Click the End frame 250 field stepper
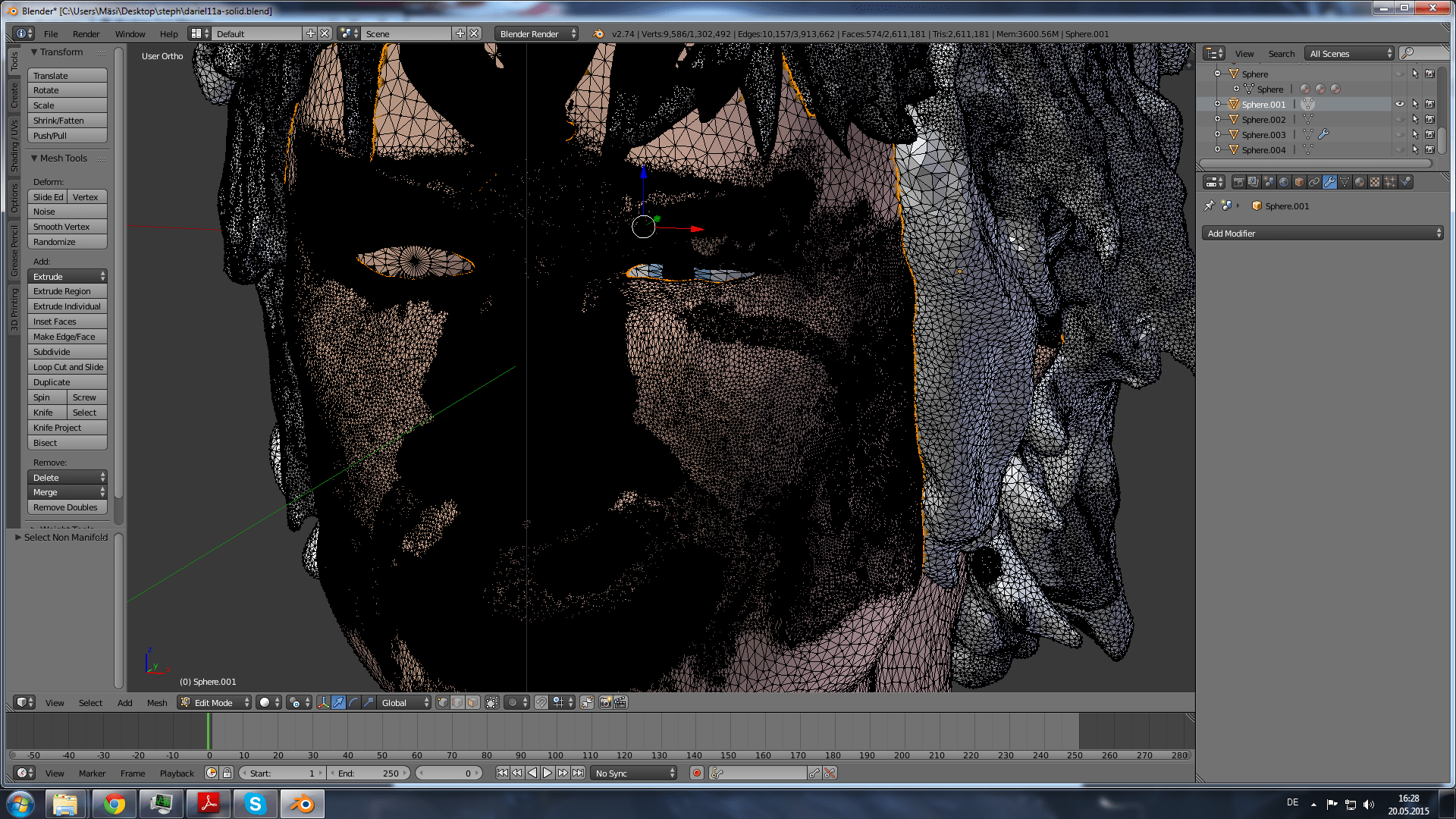Screen dimensions: 1456x819 pyautogui.click(x=404, y=773)
